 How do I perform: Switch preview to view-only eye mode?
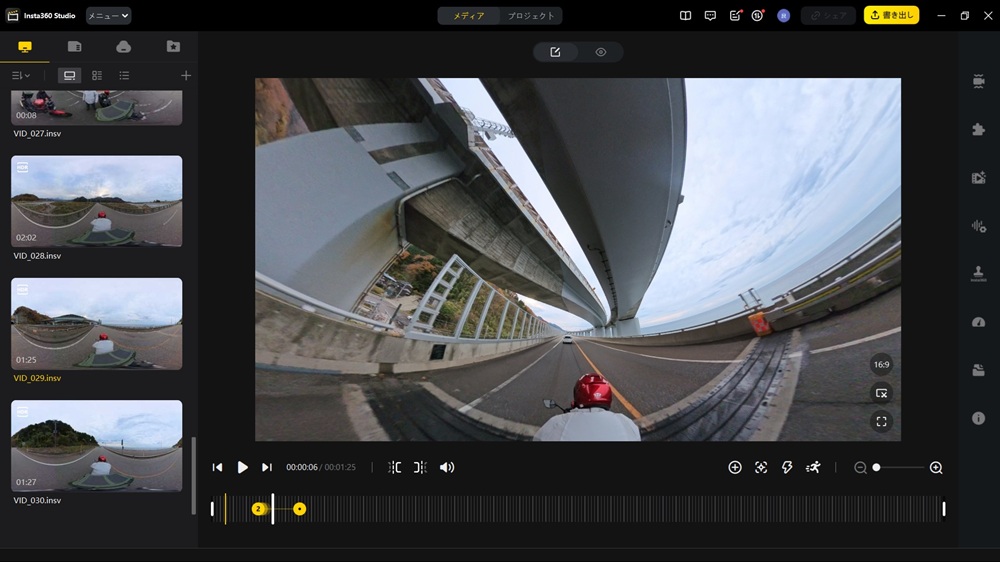[601, 52]
